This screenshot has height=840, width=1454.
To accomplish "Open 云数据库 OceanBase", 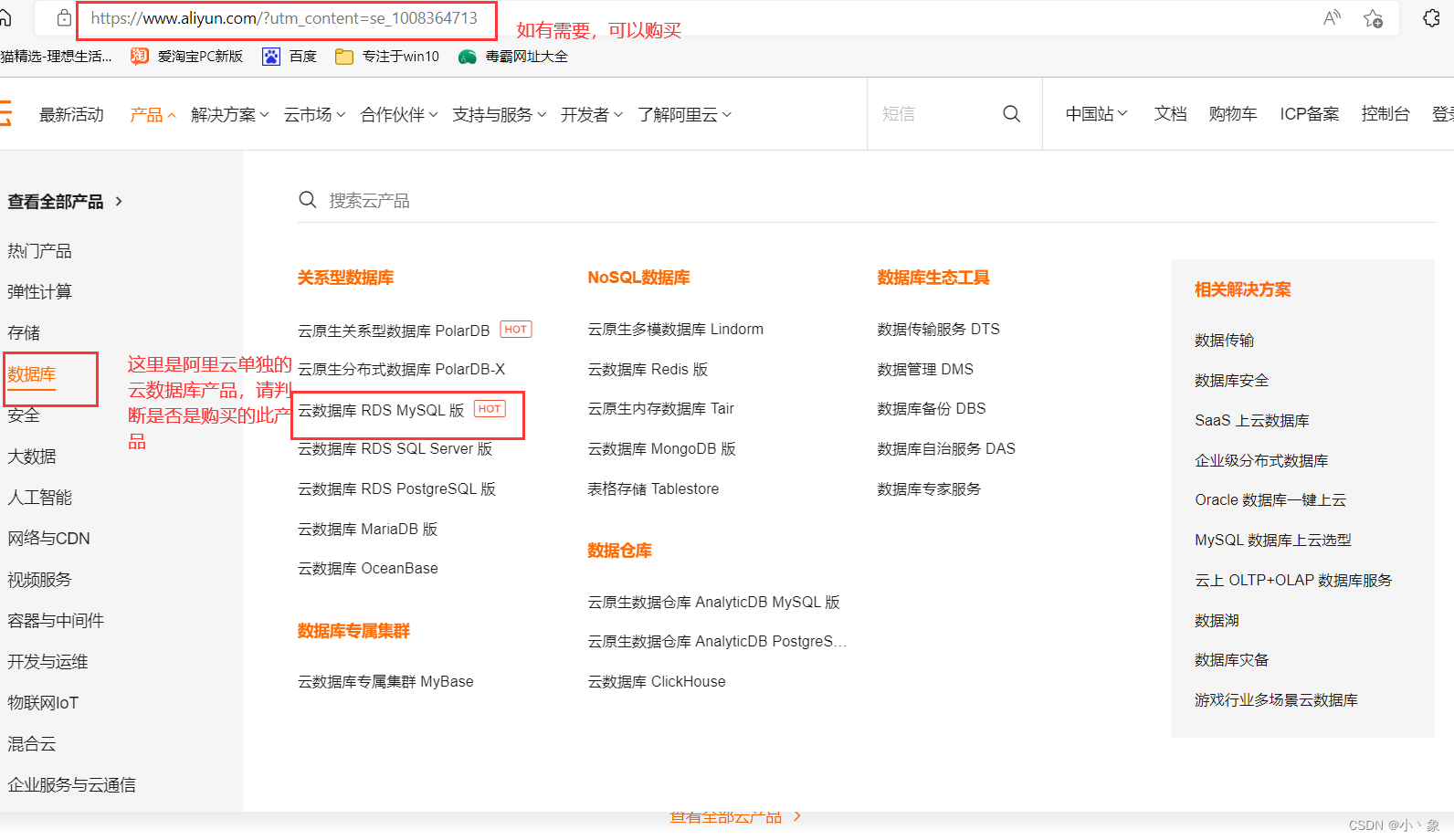I will [368, 569].
